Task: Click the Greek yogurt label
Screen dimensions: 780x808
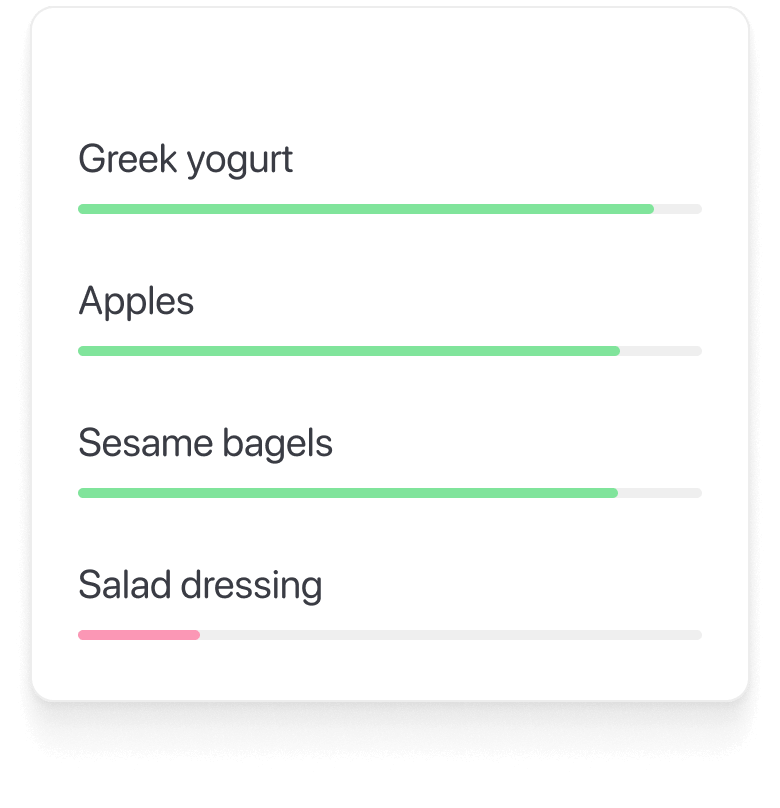Action: click(x=185, y=160)
